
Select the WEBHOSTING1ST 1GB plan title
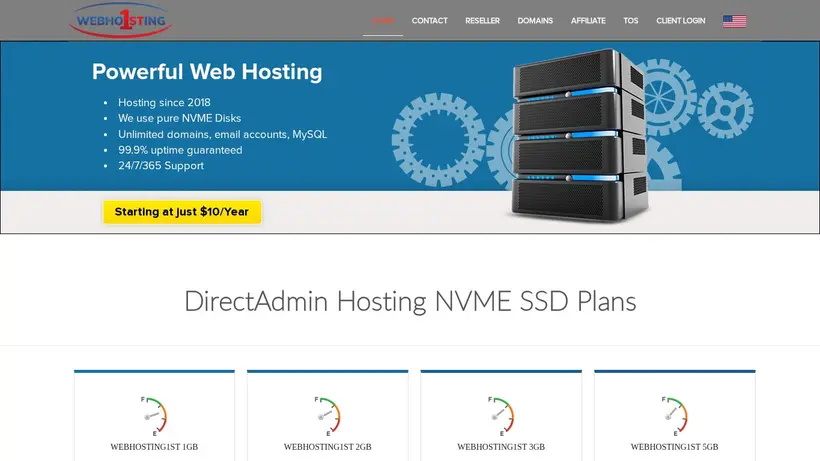[154, 447]
